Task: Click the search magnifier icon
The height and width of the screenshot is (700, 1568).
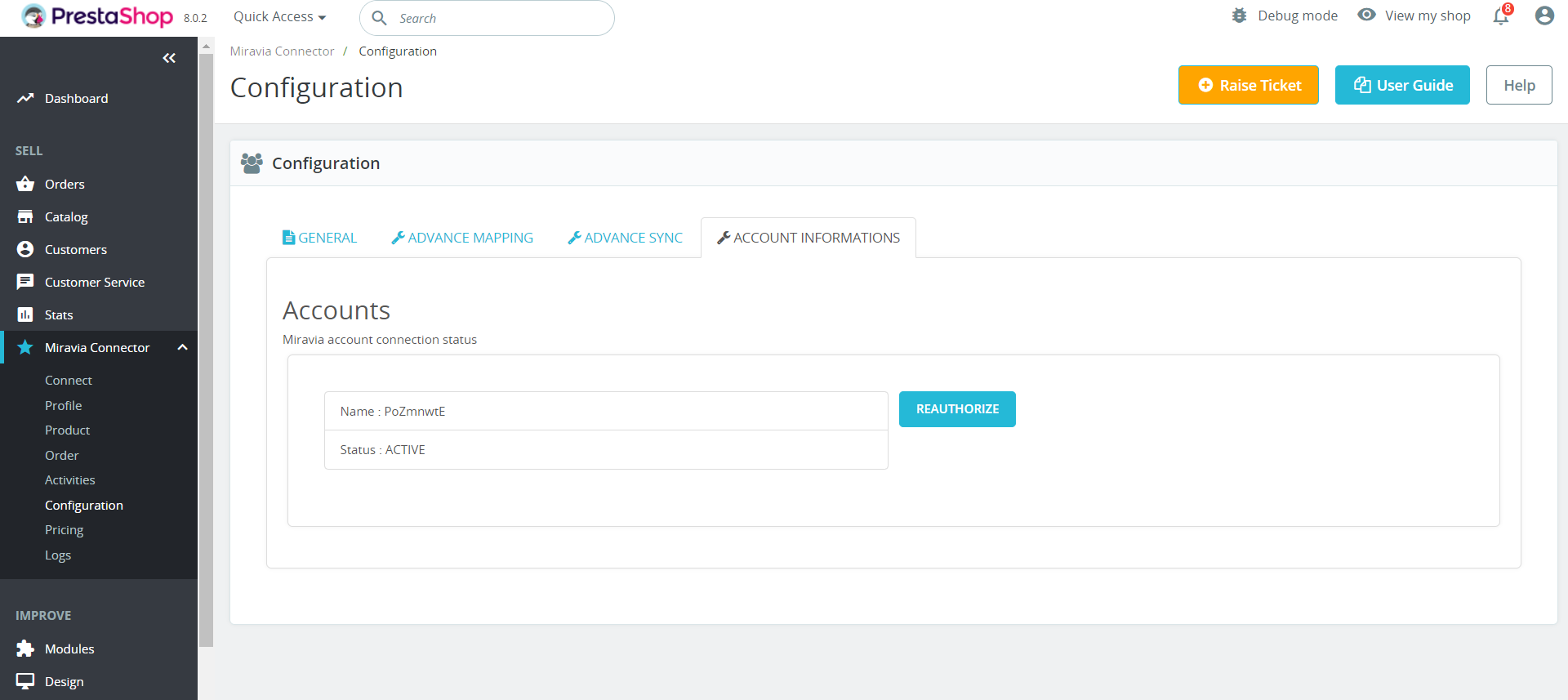Action: point(379,18)
